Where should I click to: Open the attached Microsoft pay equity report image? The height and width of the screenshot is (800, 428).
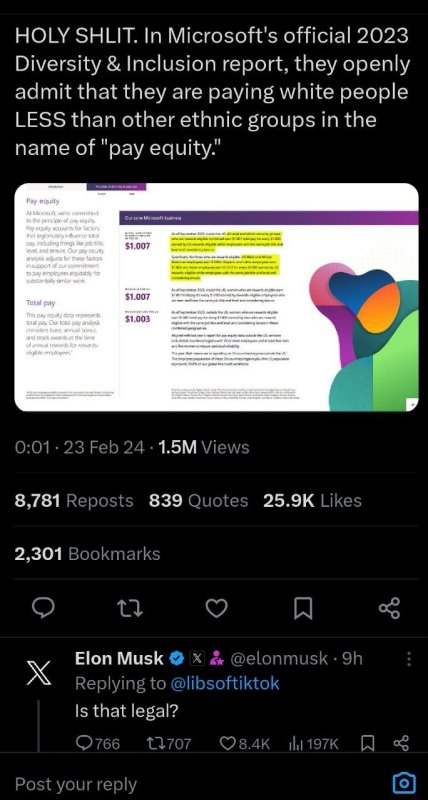[216, 297]
